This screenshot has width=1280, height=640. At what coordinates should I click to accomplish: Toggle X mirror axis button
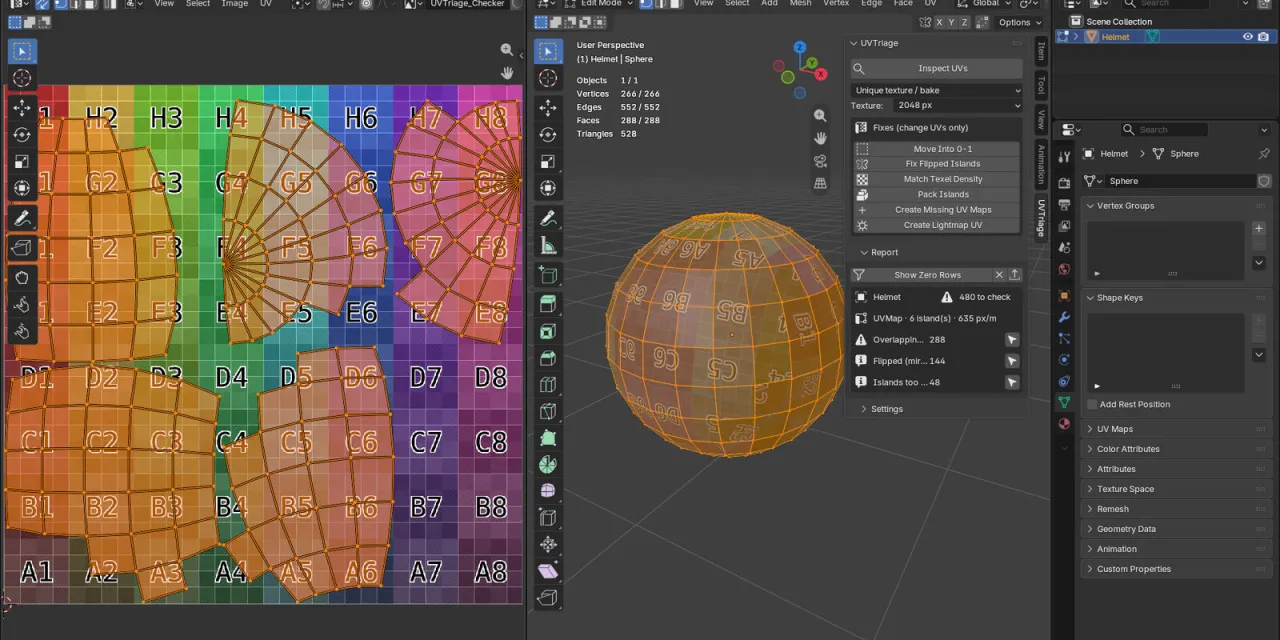938,22
